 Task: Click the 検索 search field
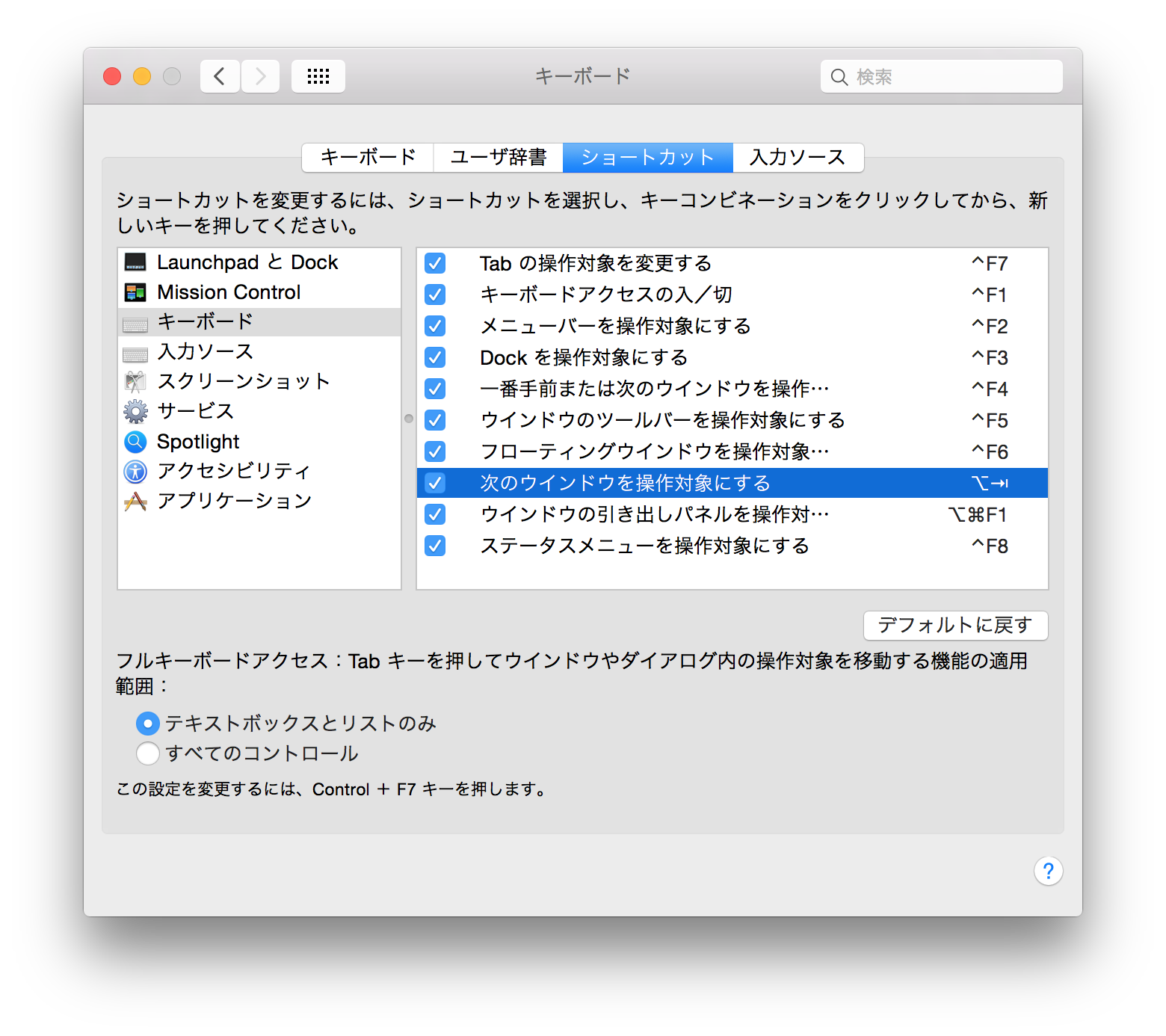[940, 75]
